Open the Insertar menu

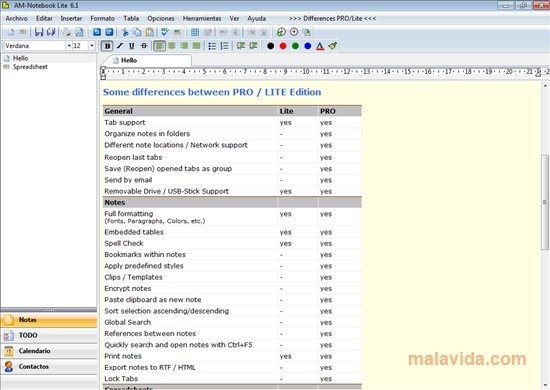(x=71, y=18)
